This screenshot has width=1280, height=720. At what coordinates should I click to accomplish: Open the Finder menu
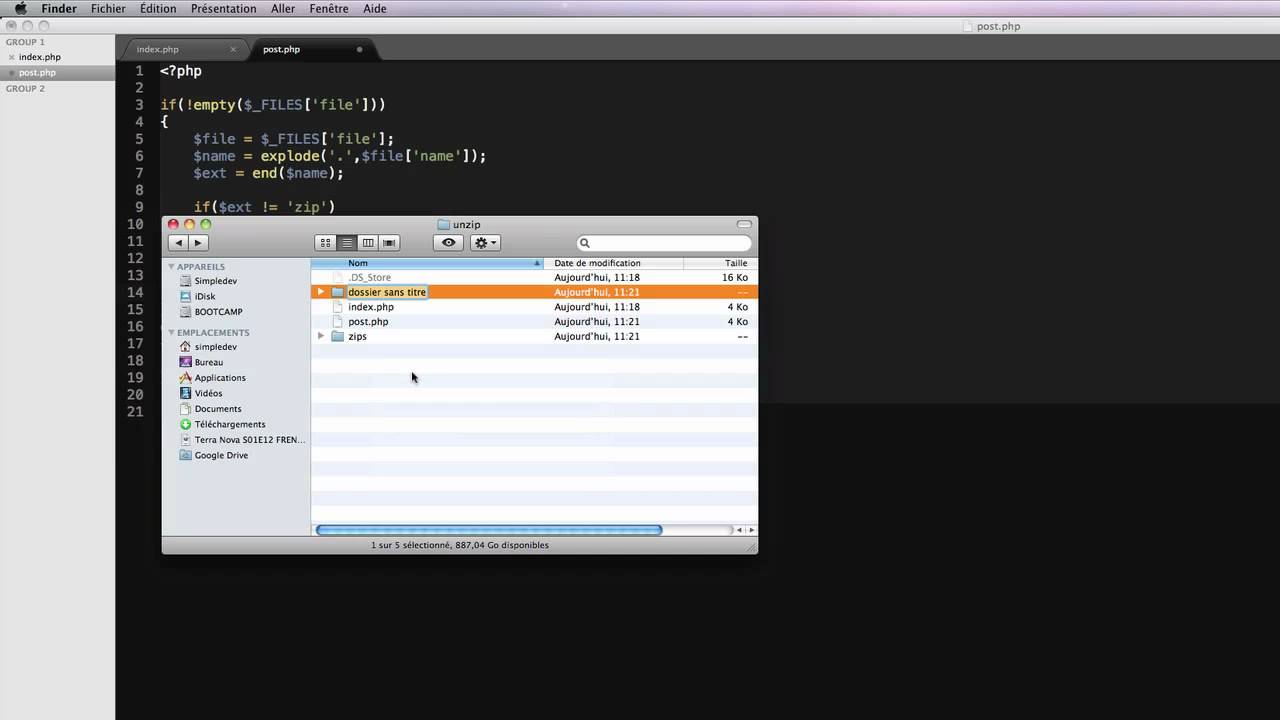pos(59,9)
